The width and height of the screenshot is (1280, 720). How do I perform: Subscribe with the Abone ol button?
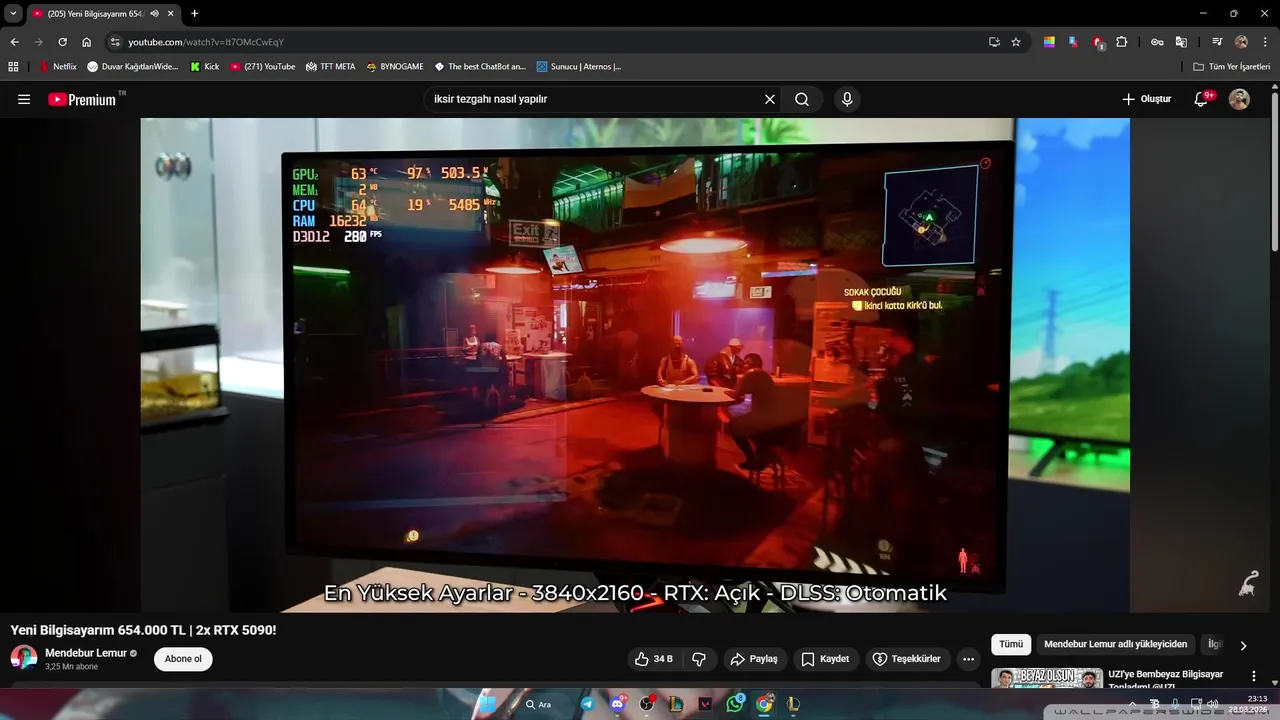point(183,659)
